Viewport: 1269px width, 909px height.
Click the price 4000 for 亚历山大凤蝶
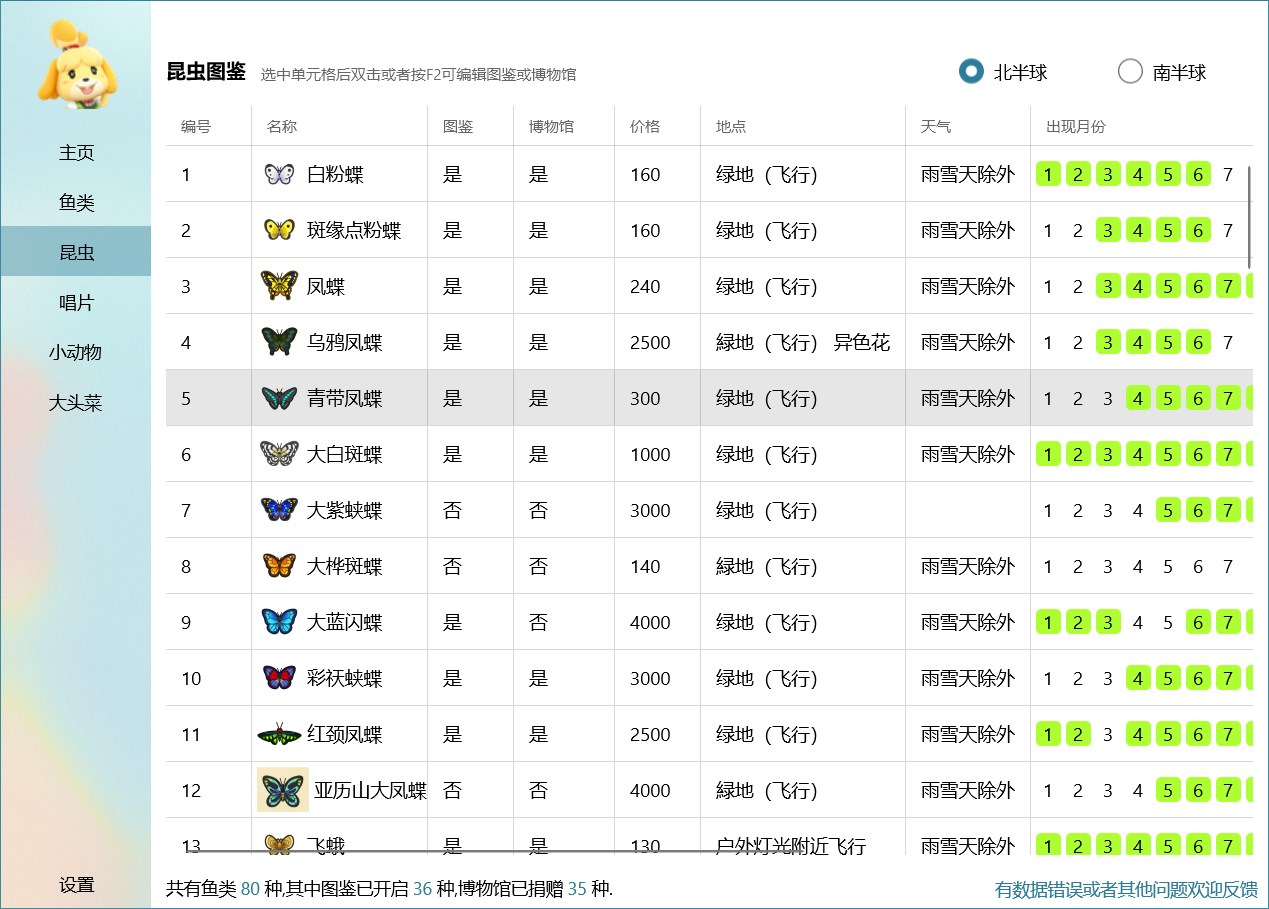(x=650, y=791)
